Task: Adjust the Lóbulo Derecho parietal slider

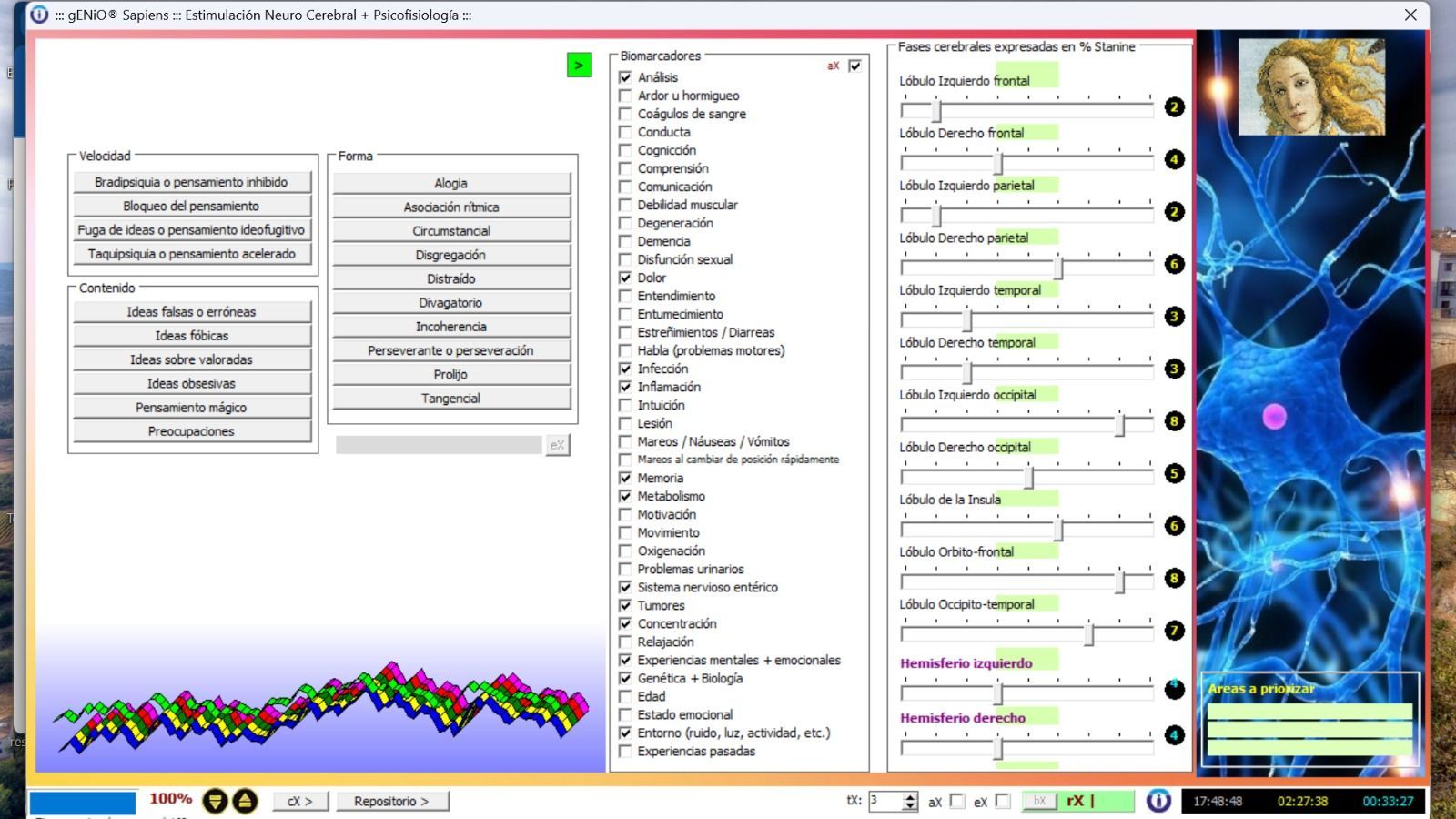Action: coord(1058,268)
